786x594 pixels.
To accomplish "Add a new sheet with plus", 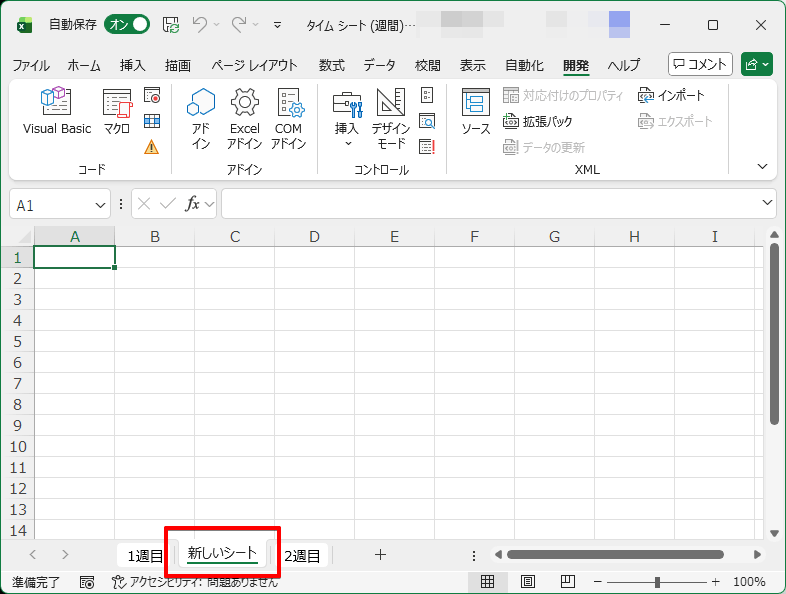I will 380,554.
